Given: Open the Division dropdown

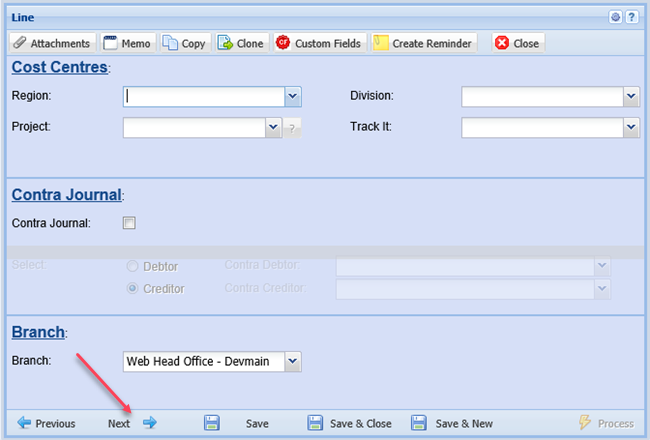Looking at the screenshot, I should coord(631,96).
